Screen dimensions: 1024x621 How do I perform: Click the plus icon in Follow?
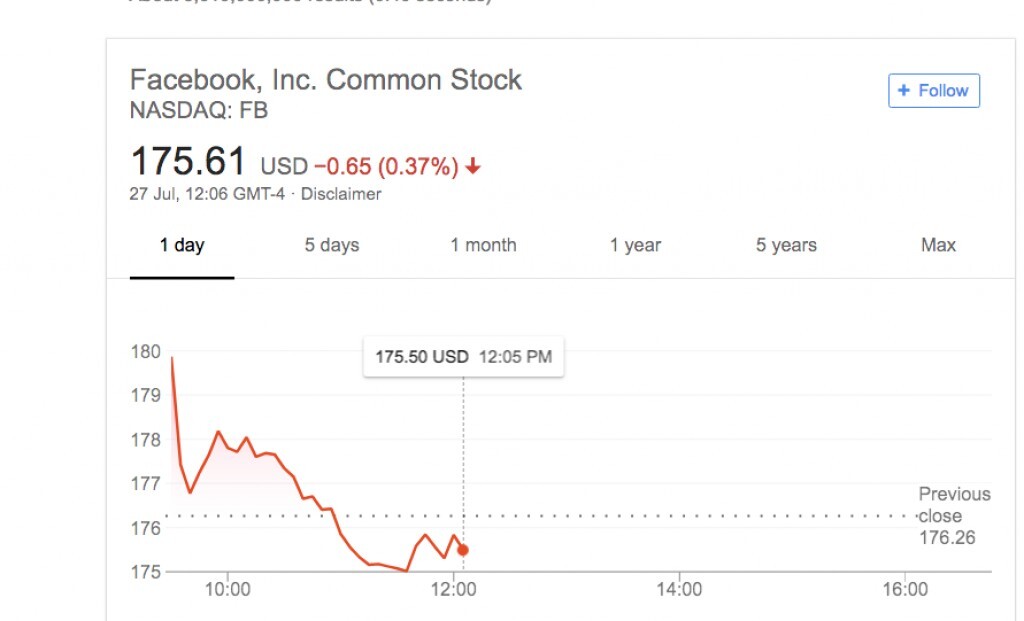click(904, 91)
